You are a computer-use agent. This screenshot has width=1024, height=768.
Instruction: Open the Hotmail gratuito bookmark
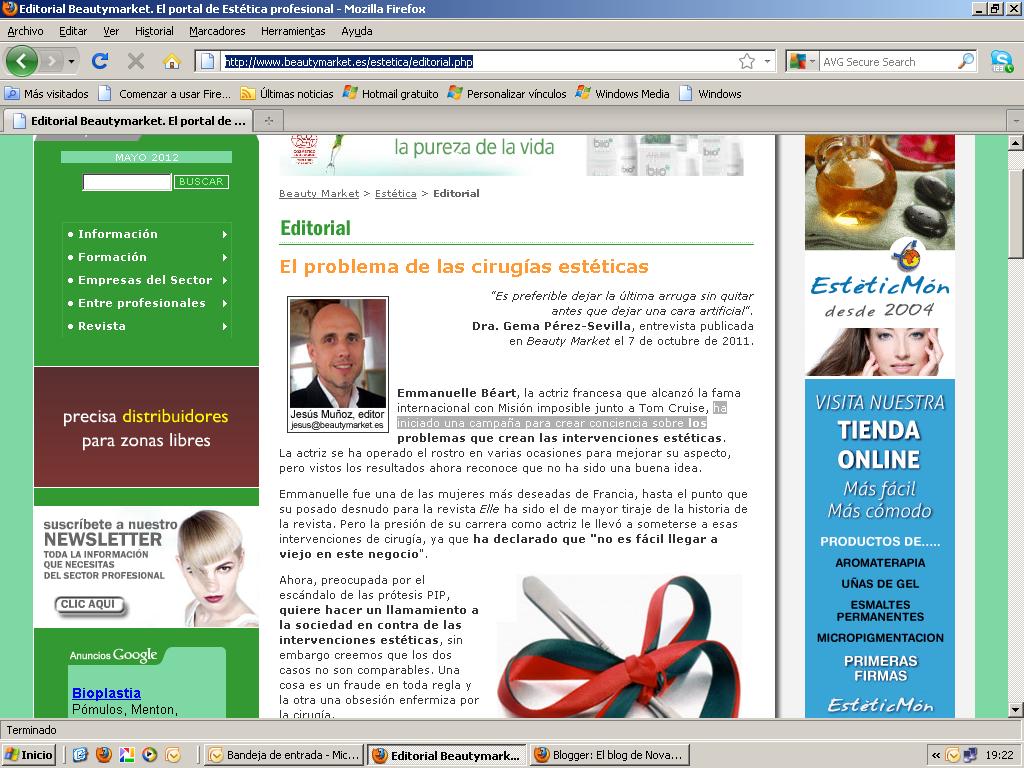391,93
